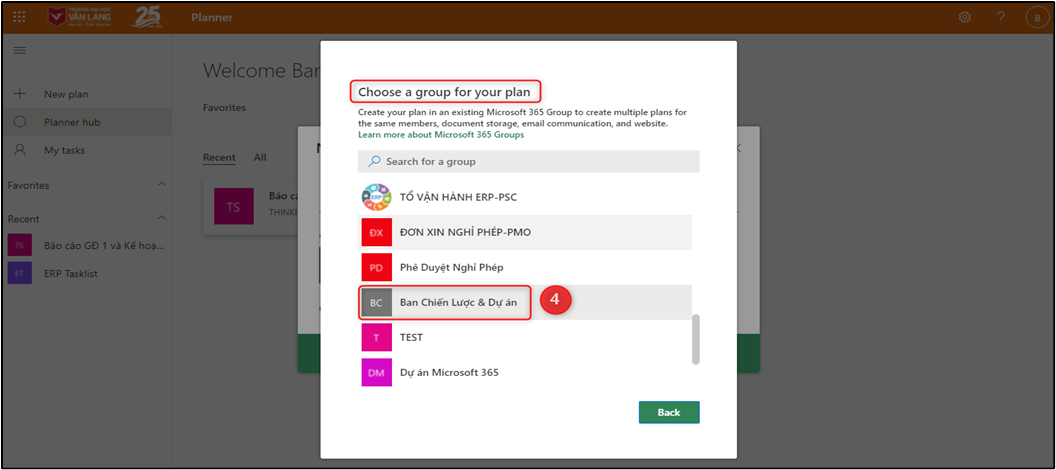Click the pink TS plan tile in sidebar
The height and width of the screenshot is (470, 1056).
(x=20, y=245)
